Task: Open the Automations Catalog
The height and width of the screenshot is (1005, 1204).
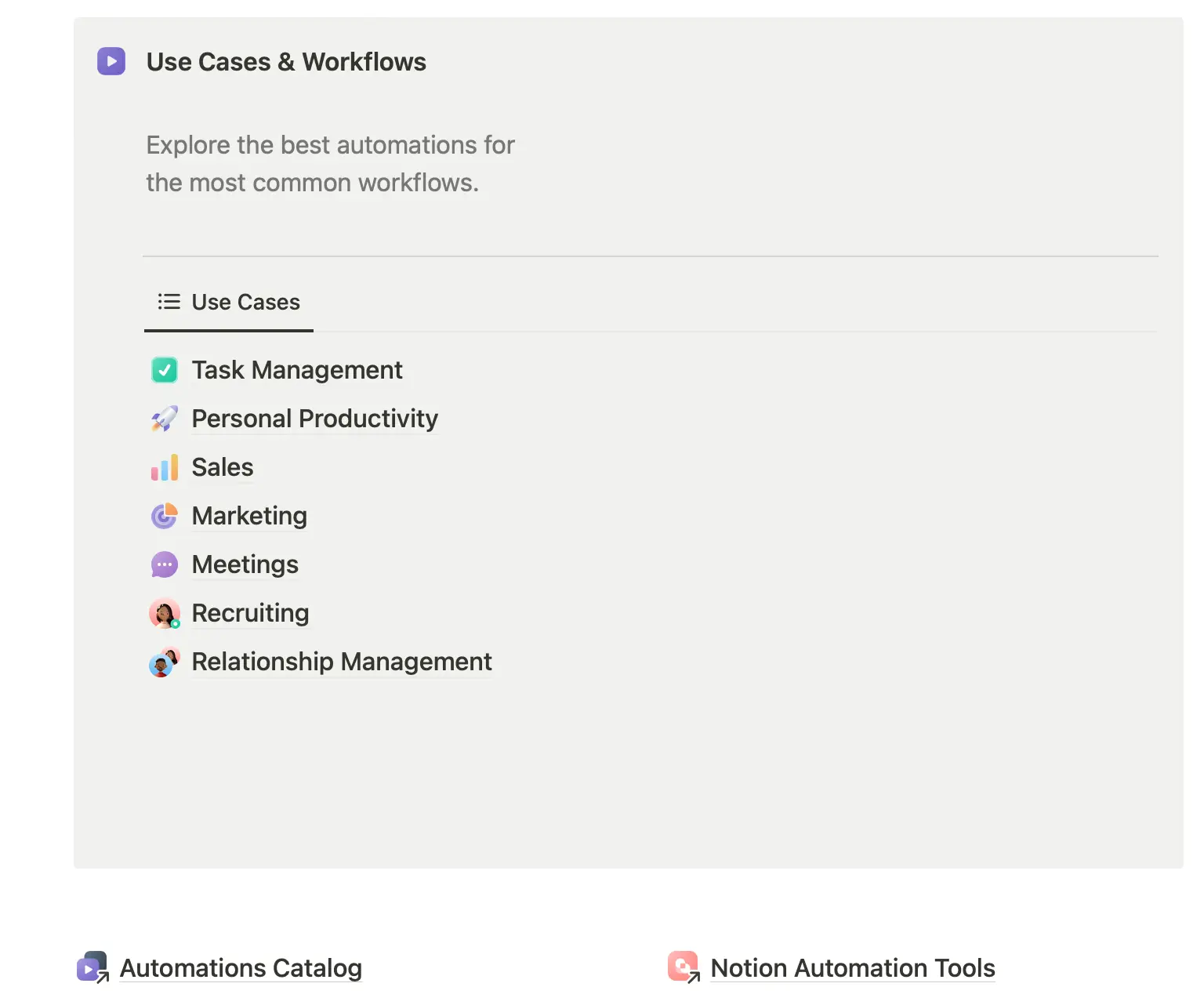Action: click(240, 967)
